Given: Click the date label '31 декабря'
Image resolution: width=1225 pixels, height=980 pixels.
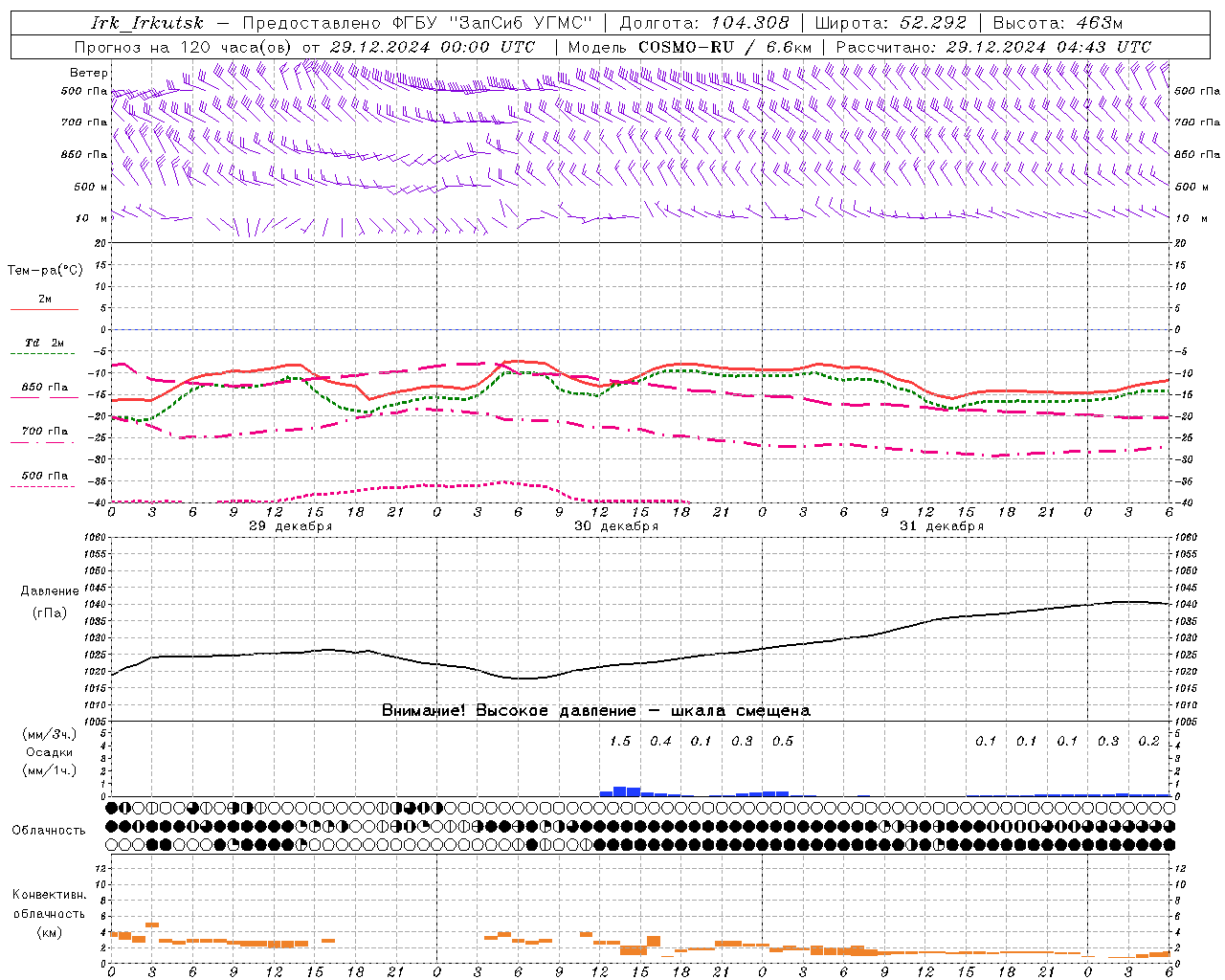Looking at the screenshot, I should pyautogui.click(x=942, y=526).
